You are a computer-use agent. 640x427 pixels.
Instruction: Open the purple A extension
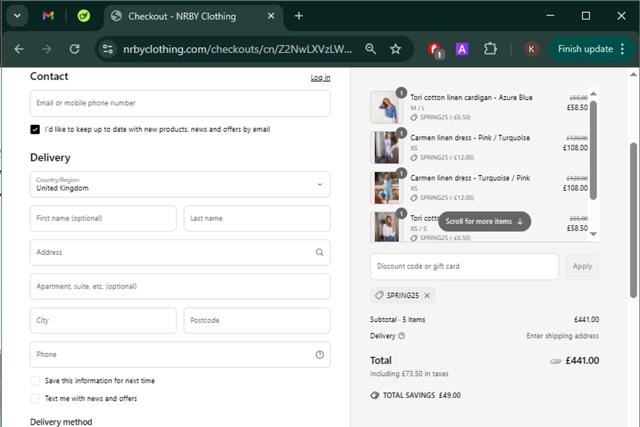point(462,49)
